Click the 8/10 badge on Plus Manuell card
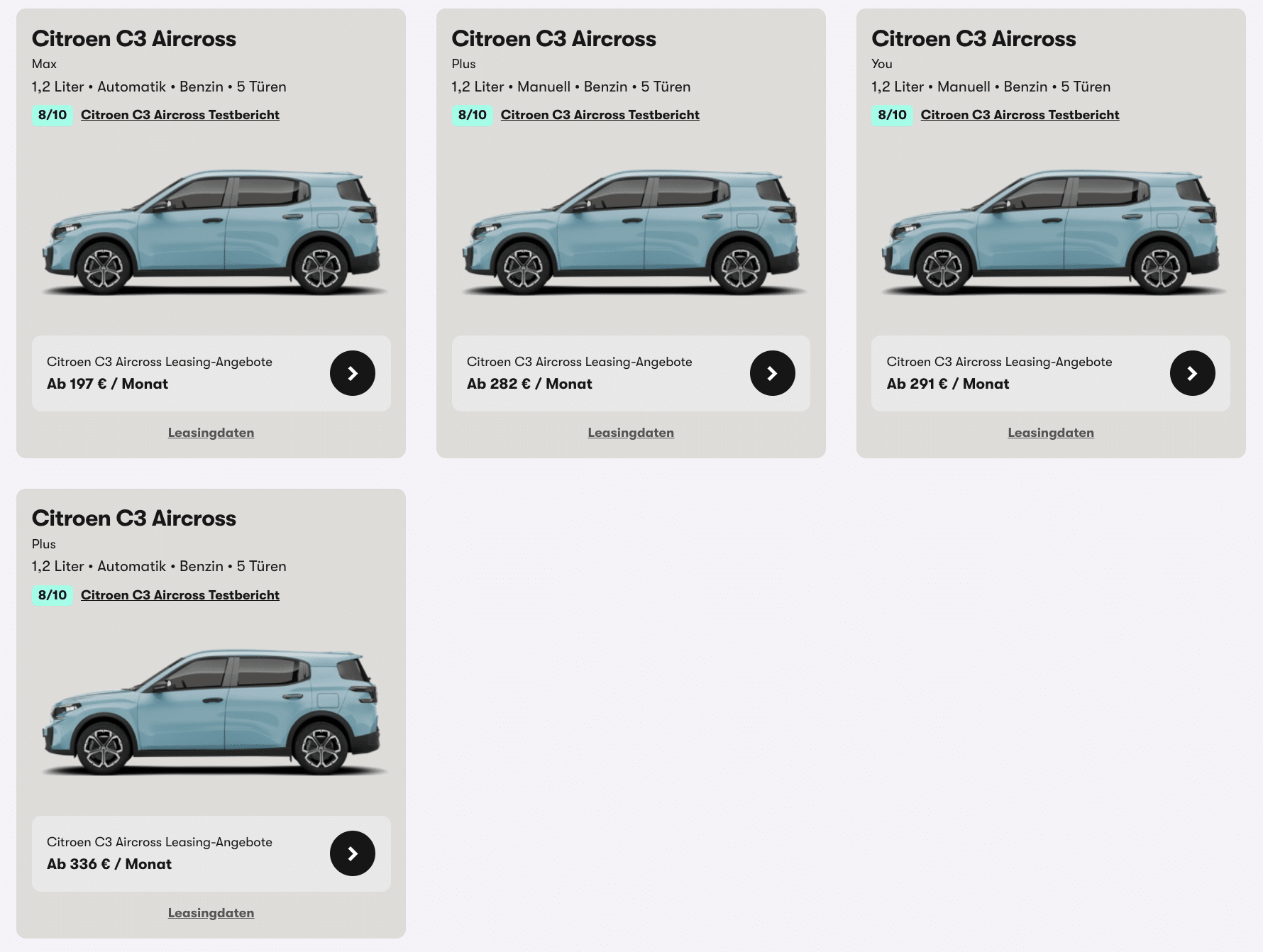 (x=473, y=115)
